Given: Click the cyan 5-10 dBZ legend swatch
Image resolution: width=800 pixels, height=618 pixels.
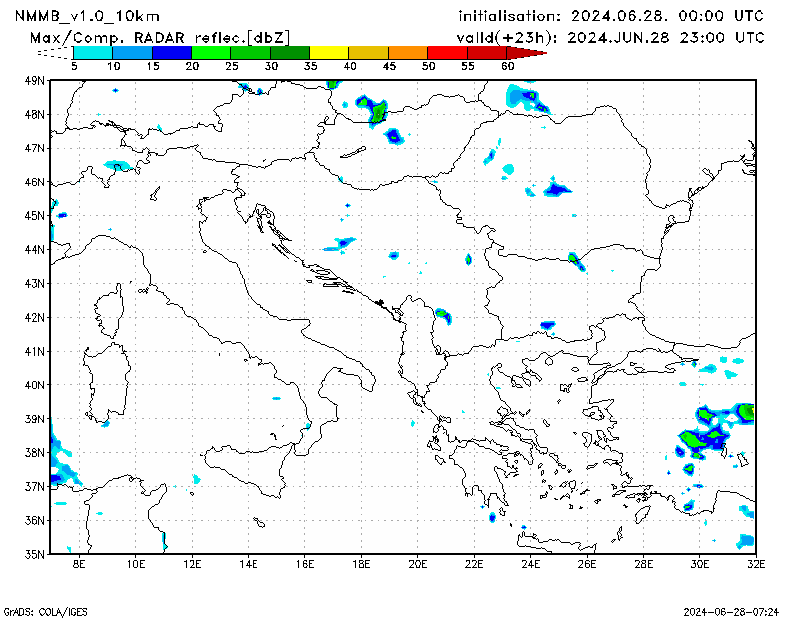Looking at the screenshot, I should pyautogui.click(x=92, y=52).
